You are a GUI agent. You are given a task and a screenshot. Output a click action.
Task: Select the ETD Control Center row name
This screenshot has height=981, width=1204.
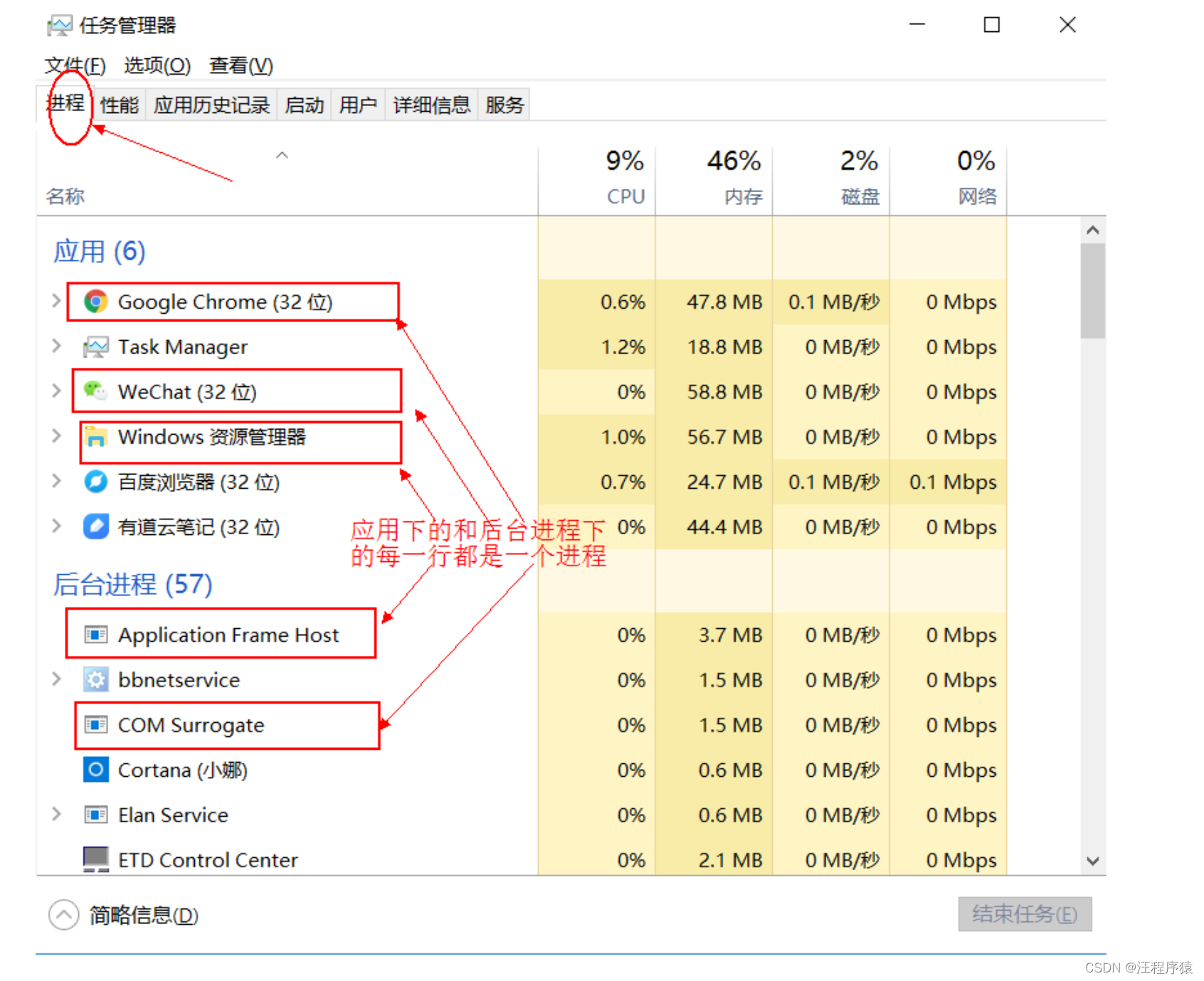pyautogui.click(x=208, y=860)
